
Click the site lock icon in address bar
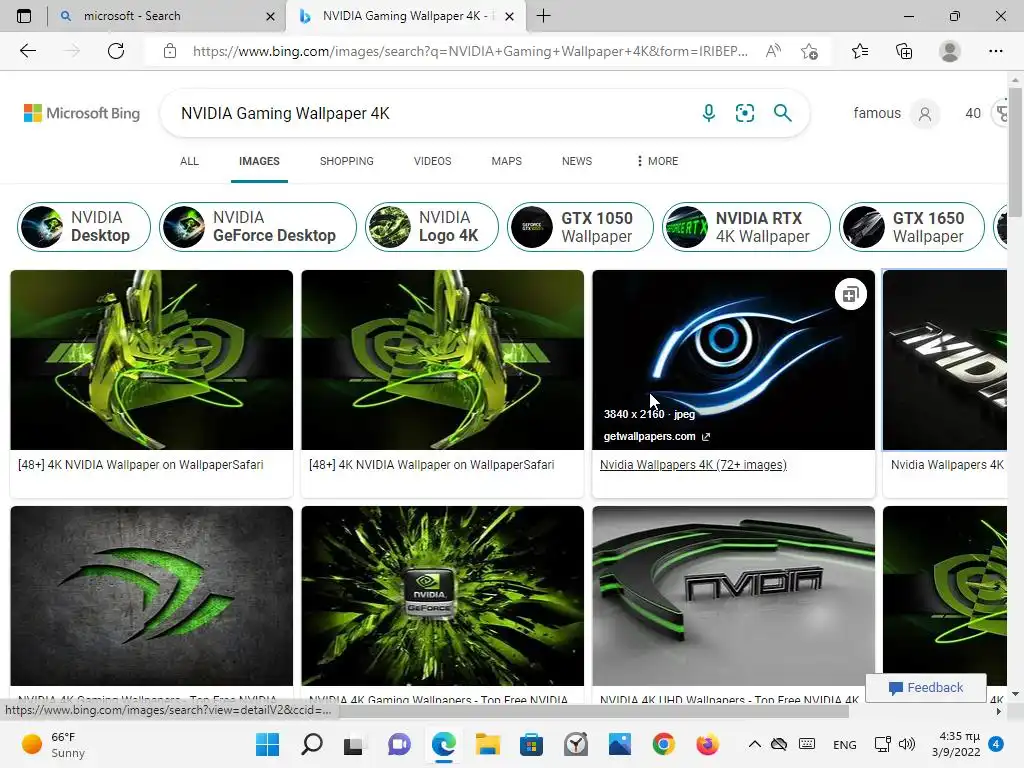click(170, 51)
